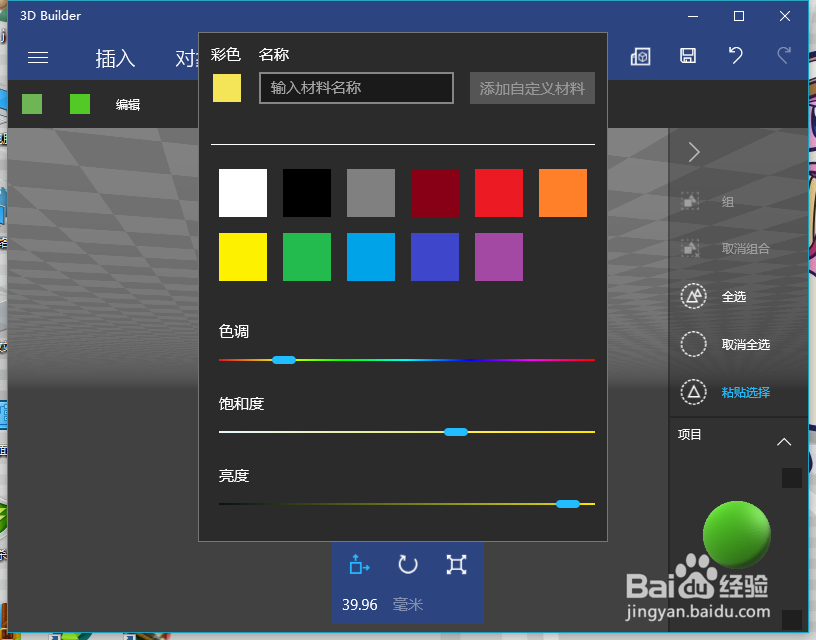Click the 取消全选 deselect all icon
This screenshot has width=816, height=640.
(x=694, y=344)
